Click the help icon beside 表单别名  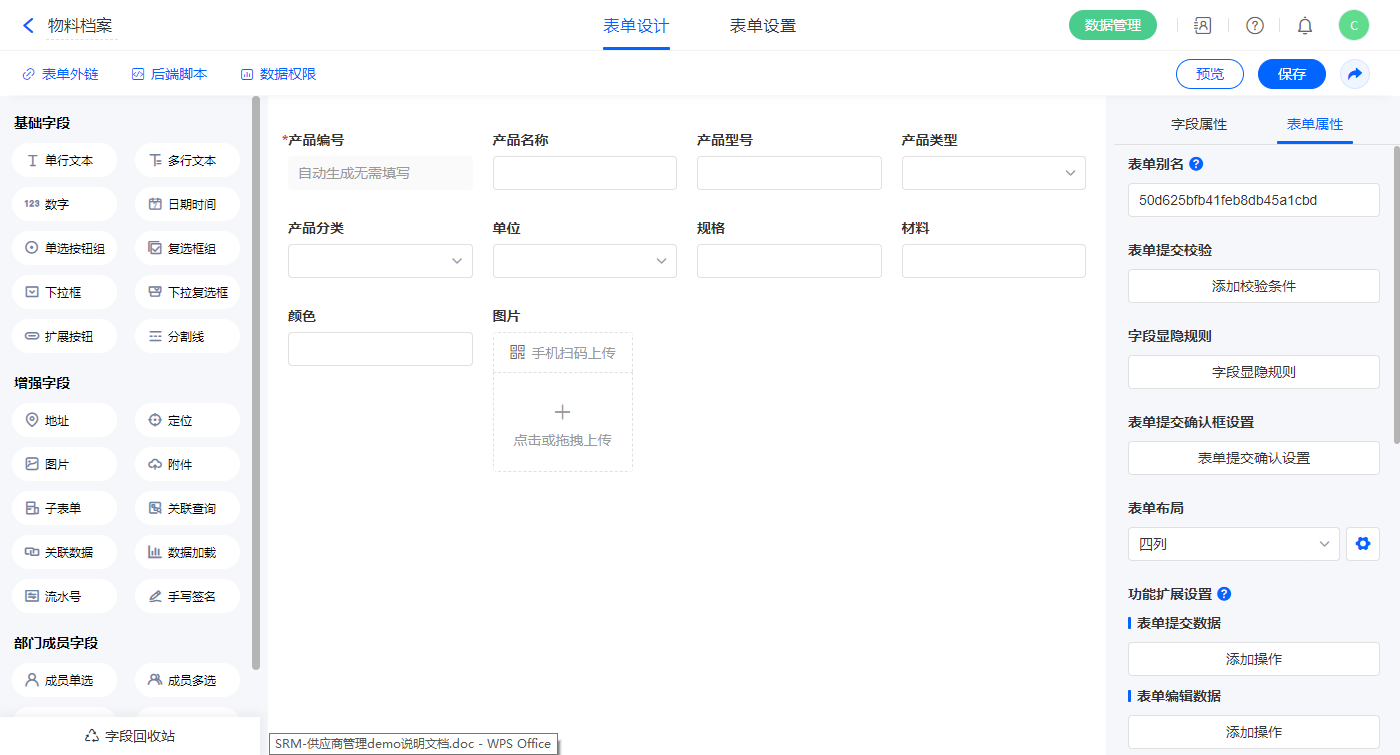click(x=1196, y=164)
